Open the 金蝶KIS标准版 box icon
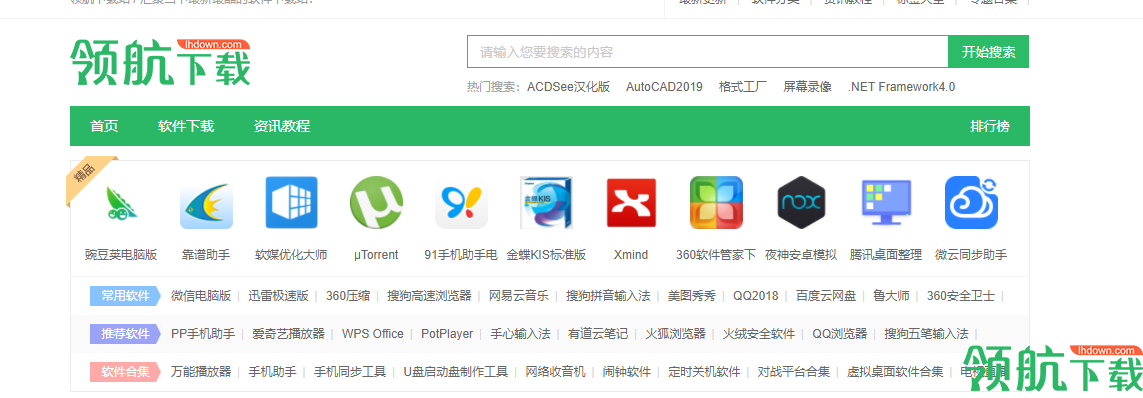1143x398 pixels. point(546,203)
